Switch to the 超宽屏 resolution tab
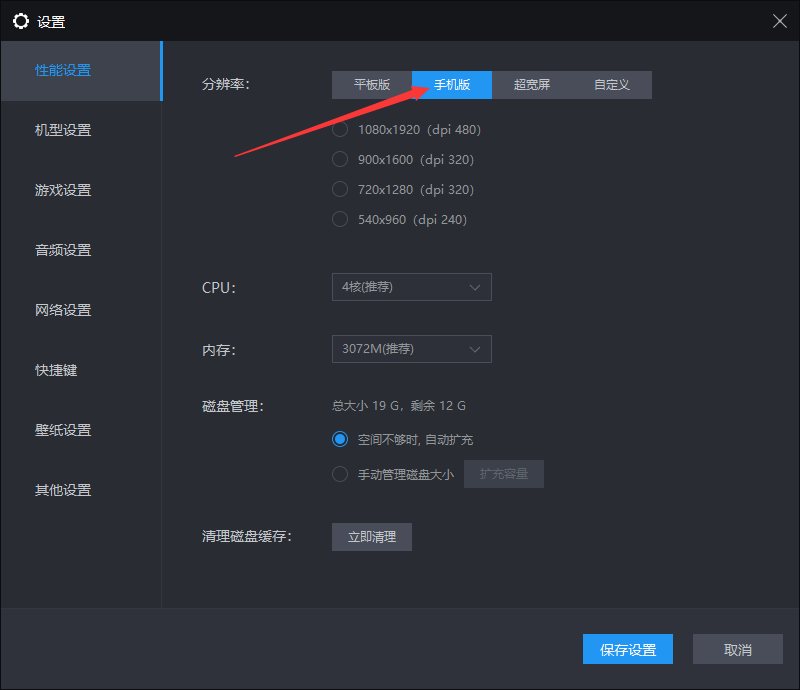Screen dimensions: 800x690 point(532,85)
